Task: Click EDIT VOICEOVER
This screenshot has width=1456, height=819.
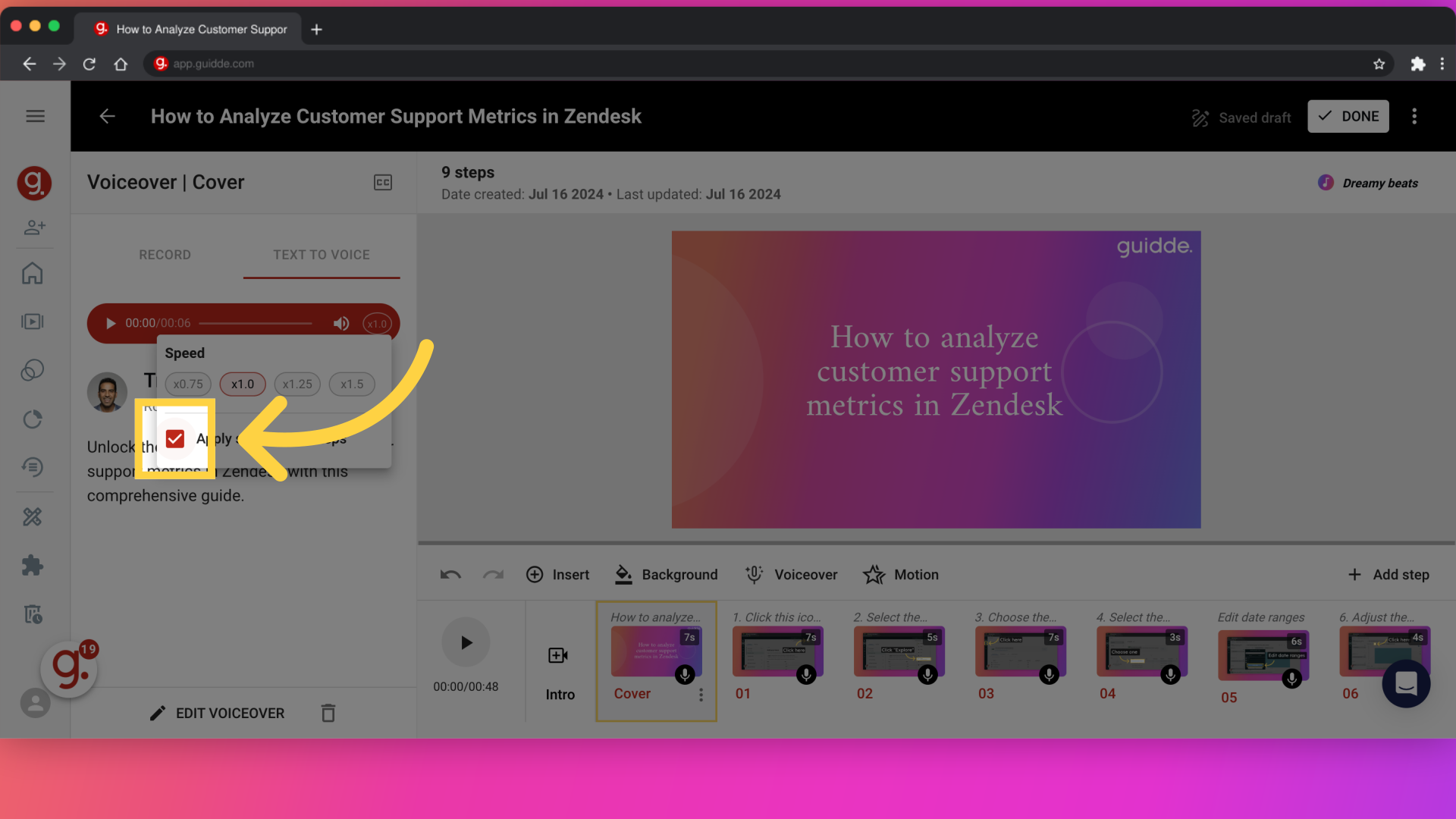Action: coord(217,713)
